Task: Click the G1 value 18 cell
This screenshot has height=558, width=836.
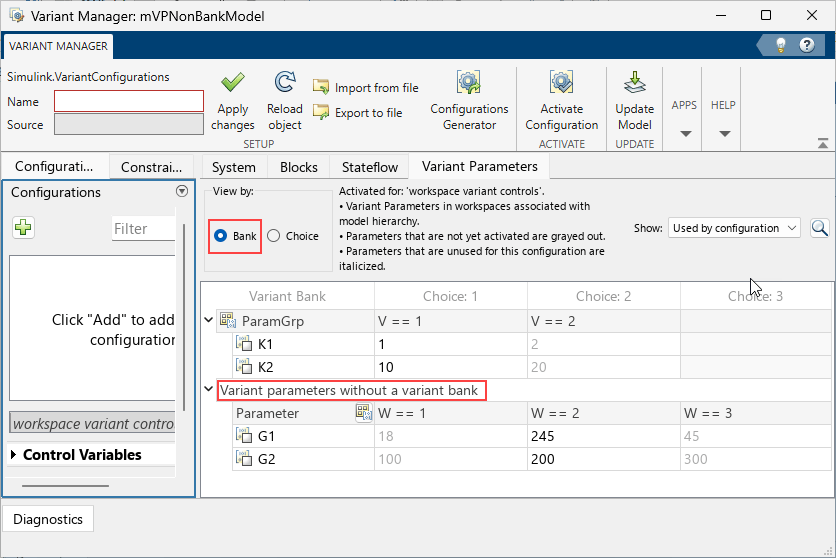Action: coord(451,436)
